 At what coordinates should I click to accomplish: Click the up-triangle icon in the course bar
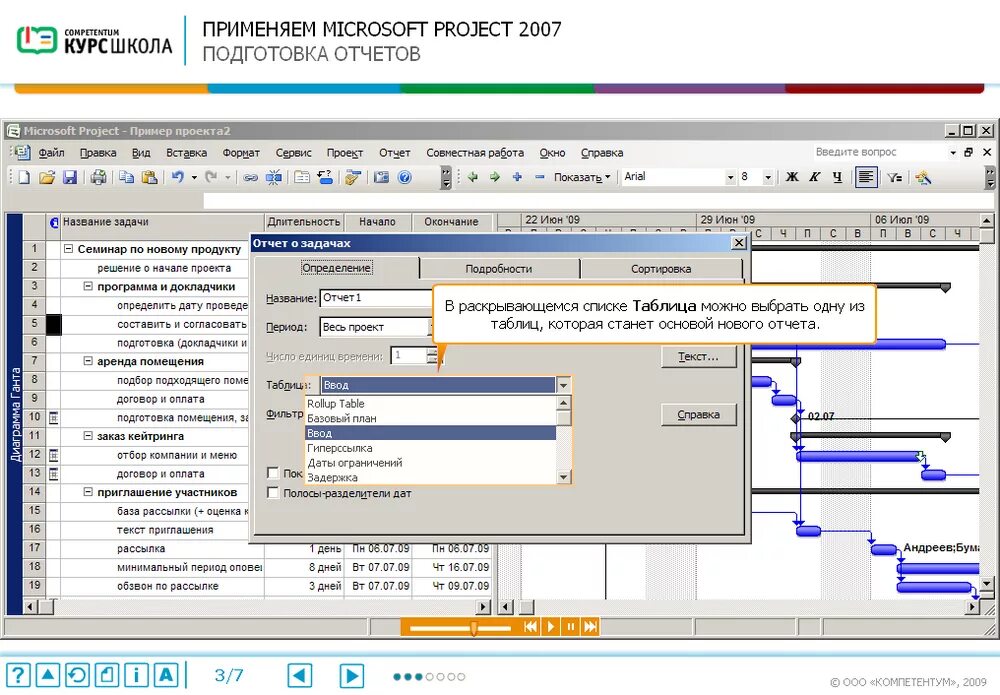tap(48, 675)
